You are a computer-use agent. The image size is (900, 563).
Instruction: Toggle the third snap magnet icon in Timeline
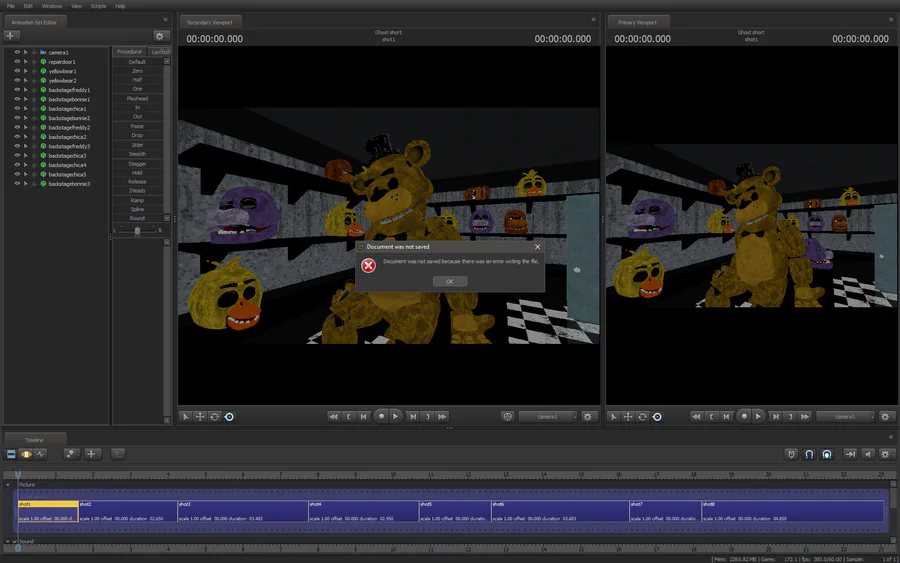tap(827, 454)
